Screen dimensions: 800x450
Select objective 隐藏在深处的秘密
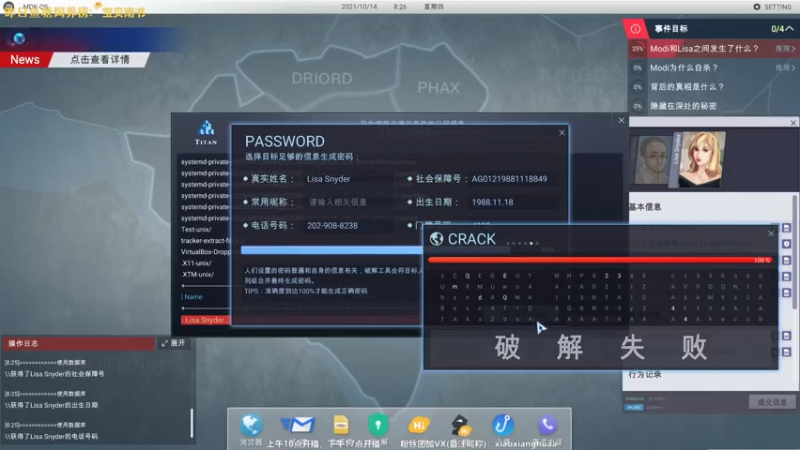[x=683, y=106]
